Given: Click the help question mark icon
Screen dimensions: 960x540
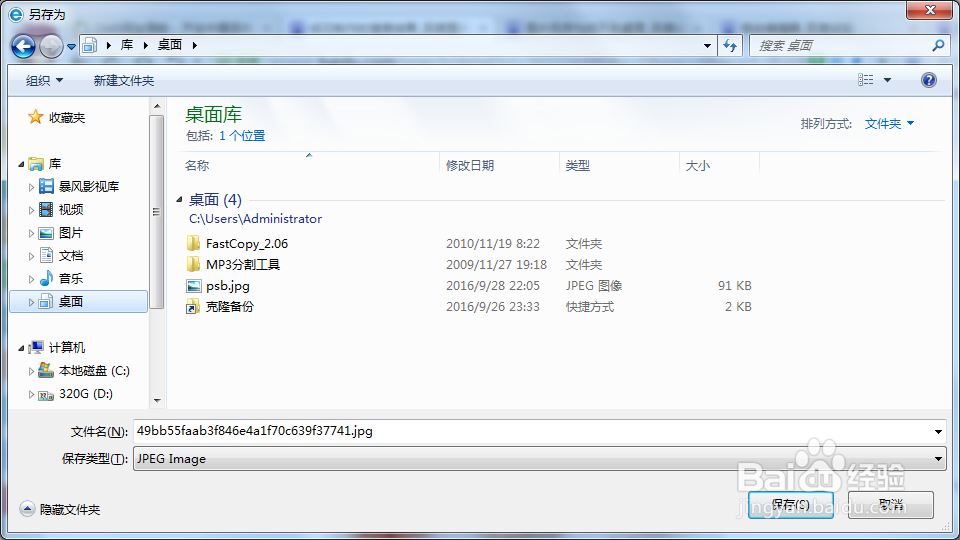Looking at the screenshot, I should coord(928,80).
